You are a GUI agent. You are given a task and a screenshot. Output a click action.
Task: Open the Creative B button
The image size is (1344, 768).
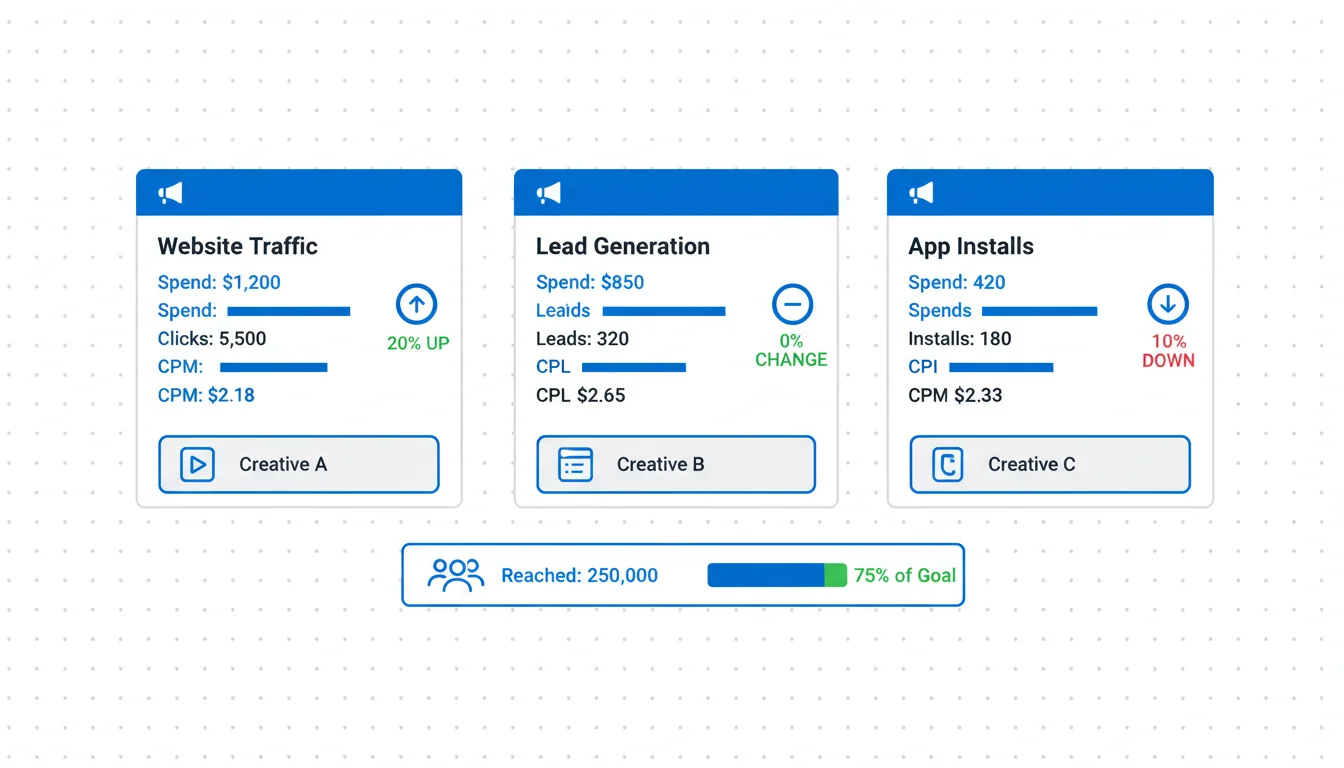pyautogui.click(x=676, y=465)
